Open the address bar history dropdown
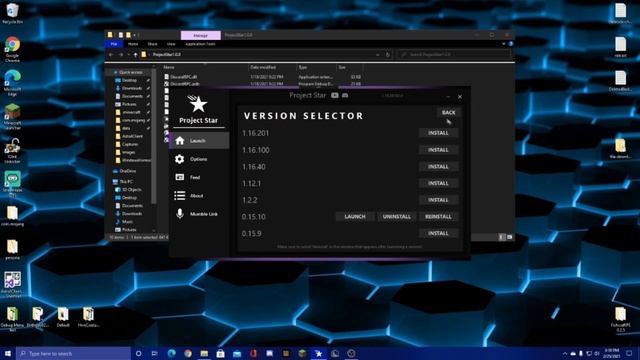Screen dimensions: 640x360 378,54
